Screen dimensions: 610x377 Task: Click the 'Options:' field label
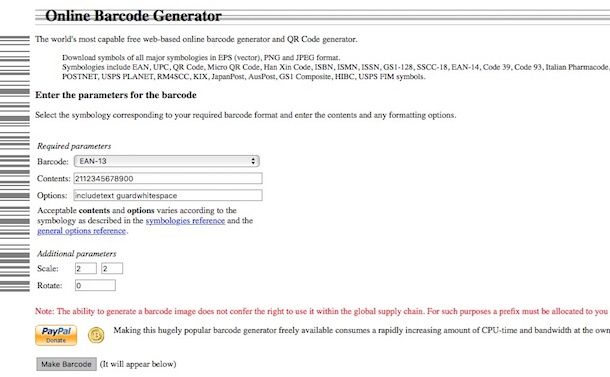click(52, 195)
